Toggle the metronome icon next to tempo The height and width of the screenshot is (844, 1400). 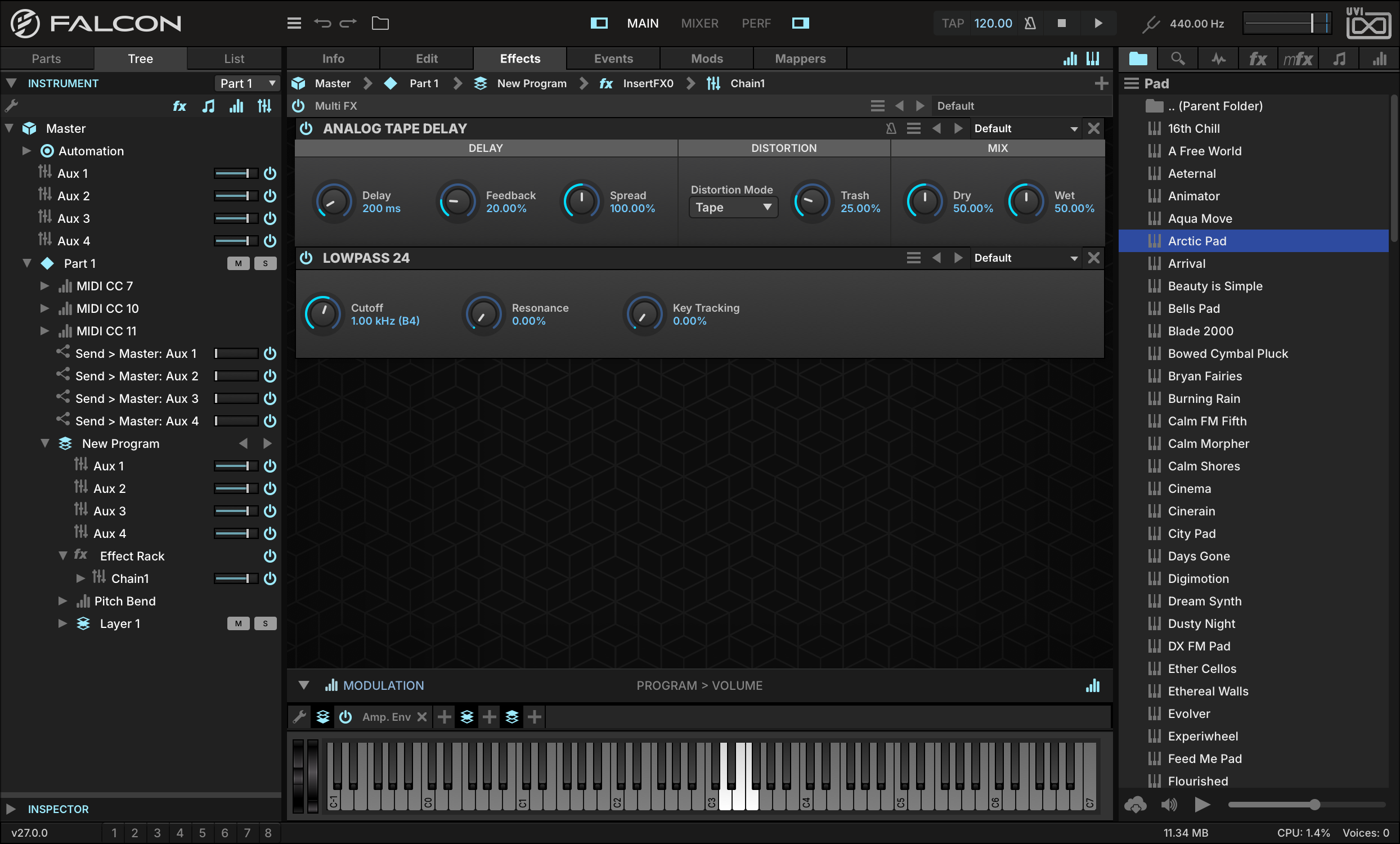1030,23
